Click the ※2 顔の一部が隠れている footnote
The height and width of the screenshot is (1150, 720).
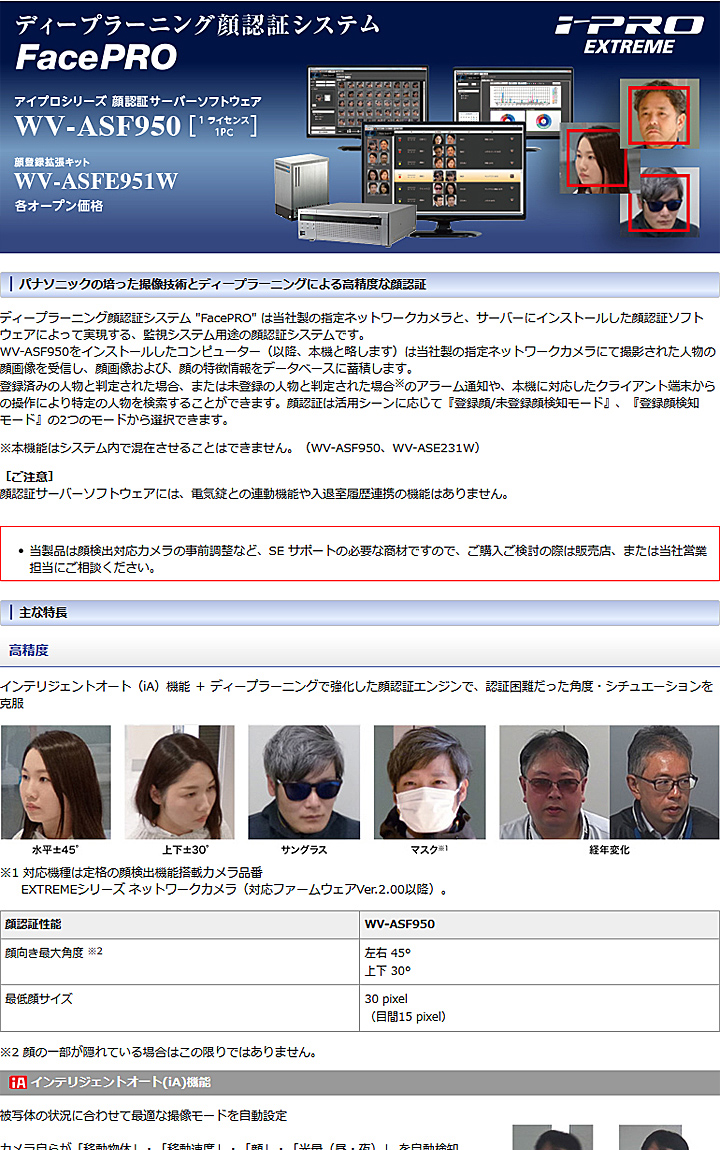coord(158,1052)
